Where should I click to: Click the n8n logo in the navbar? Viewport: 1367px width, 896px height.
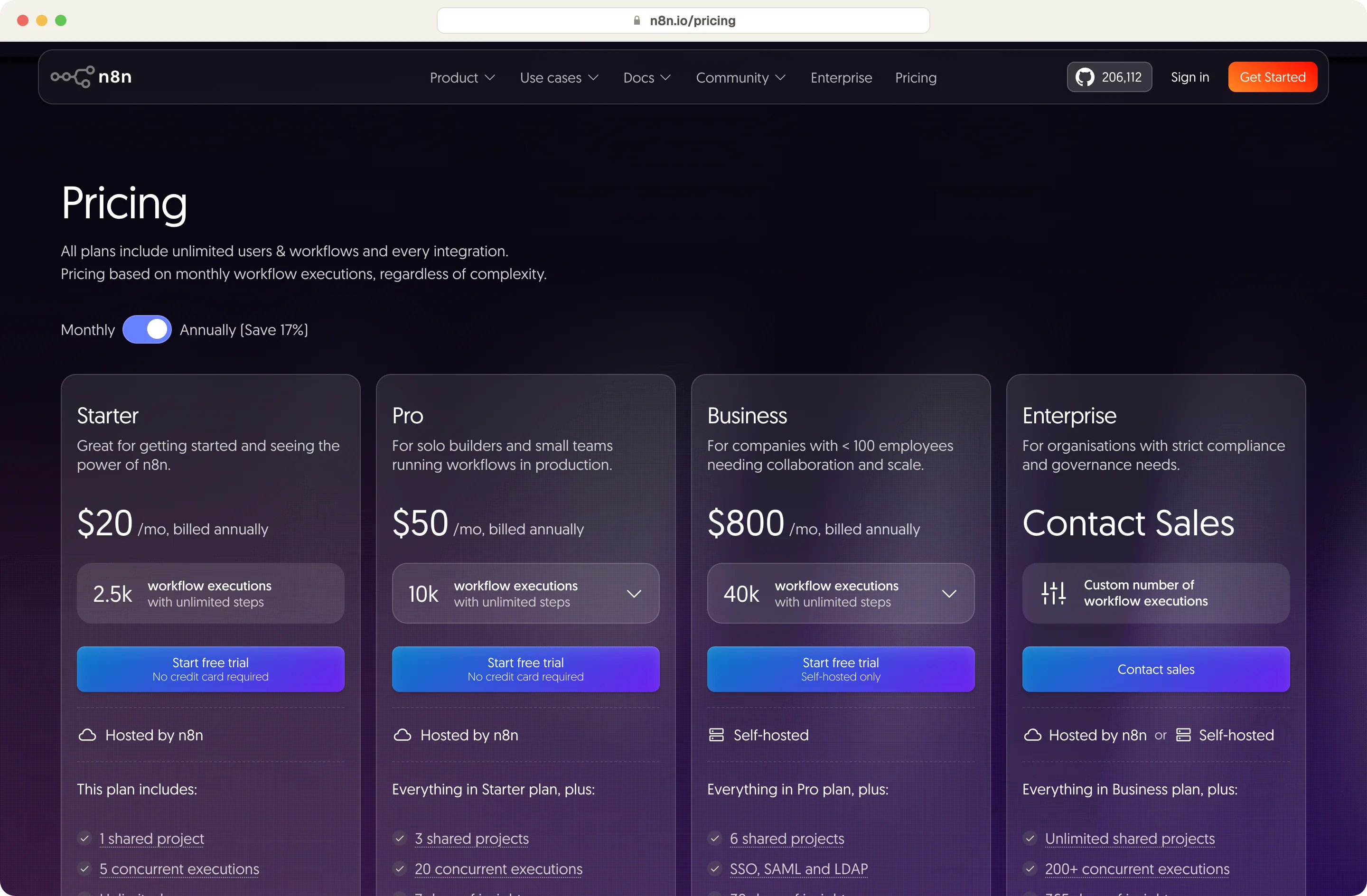tap(91, 77)
